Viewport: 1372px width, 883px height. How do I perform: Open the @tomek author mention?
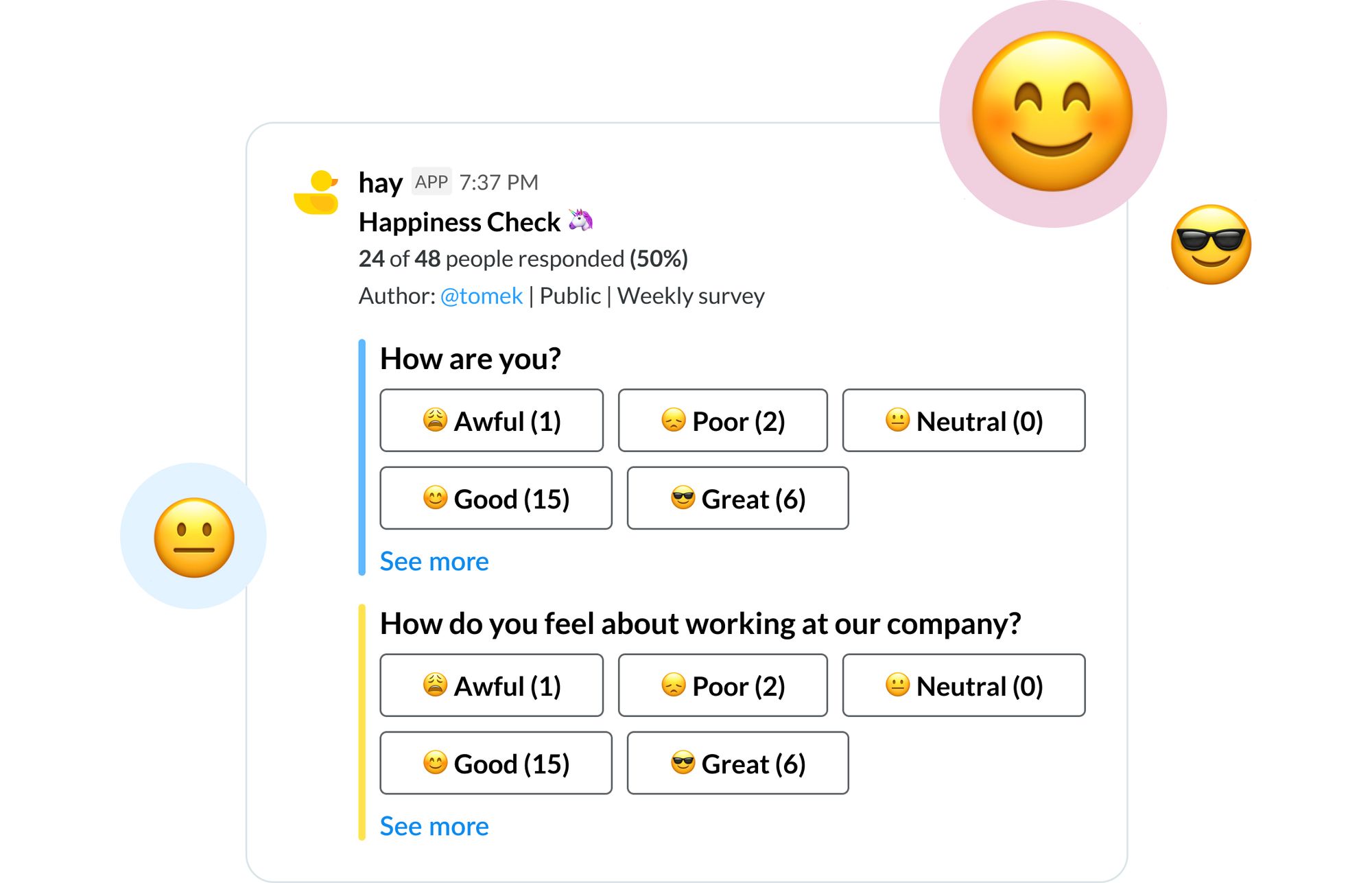click(482, 296)
